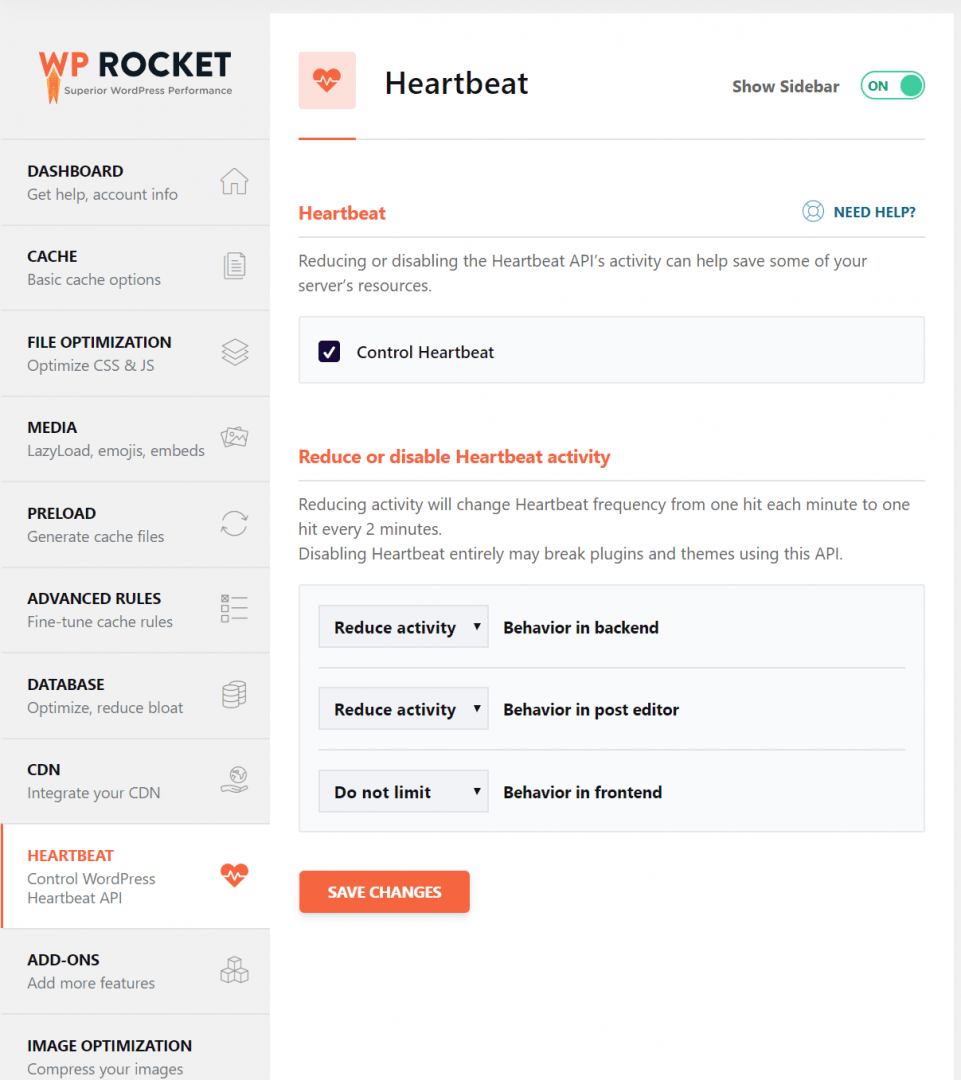
Task: Click the Media image icon
Action: tap(234, 438)
